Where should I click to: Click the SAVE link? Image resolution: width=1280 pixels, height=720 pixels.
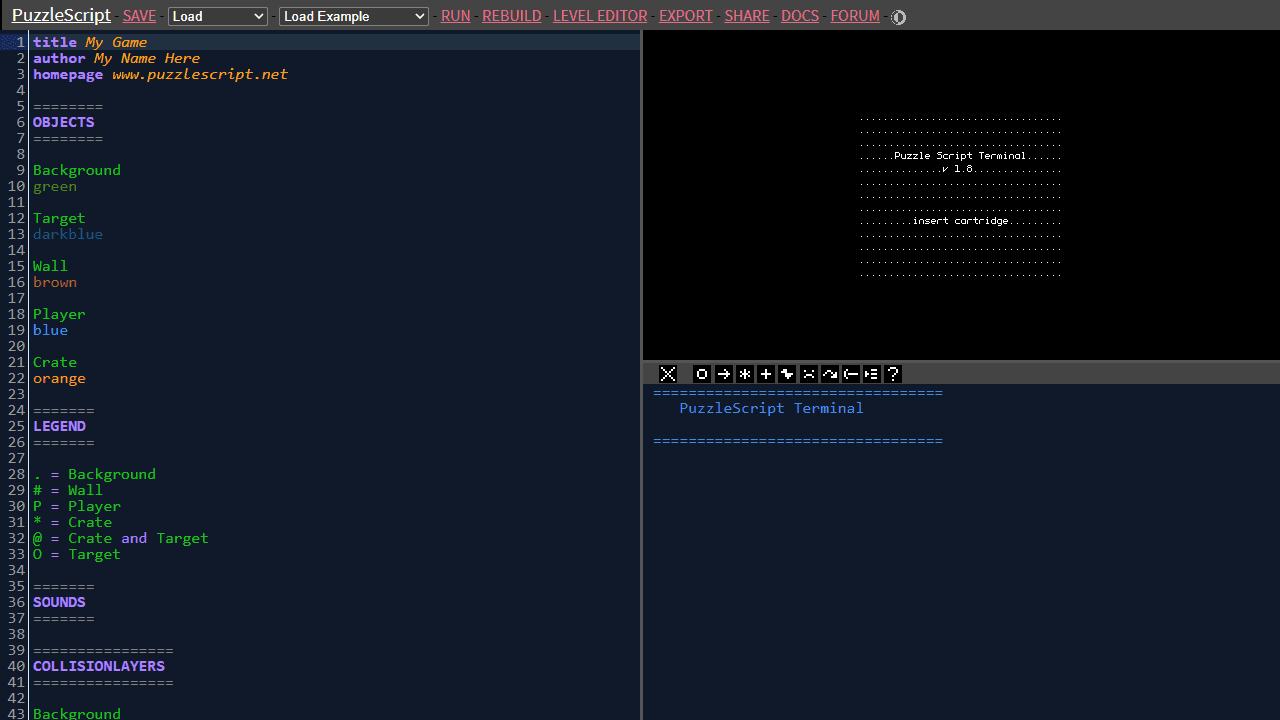pos(139,16)
